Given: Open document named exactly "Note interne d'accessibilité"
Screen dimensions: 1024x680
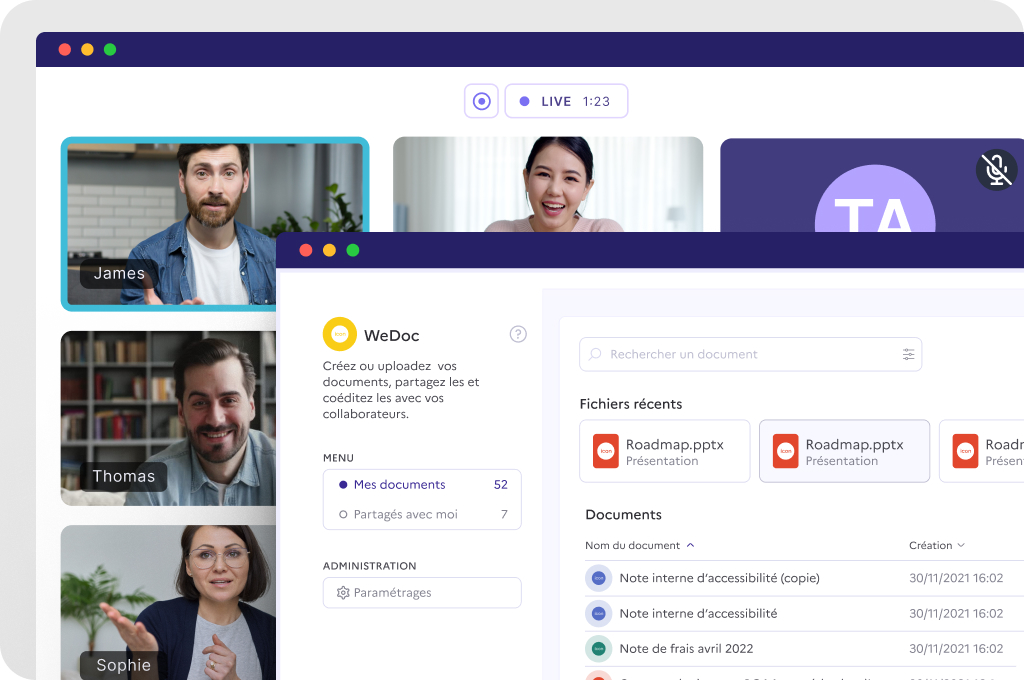Looking at the screenshot, I should [804, 613].
